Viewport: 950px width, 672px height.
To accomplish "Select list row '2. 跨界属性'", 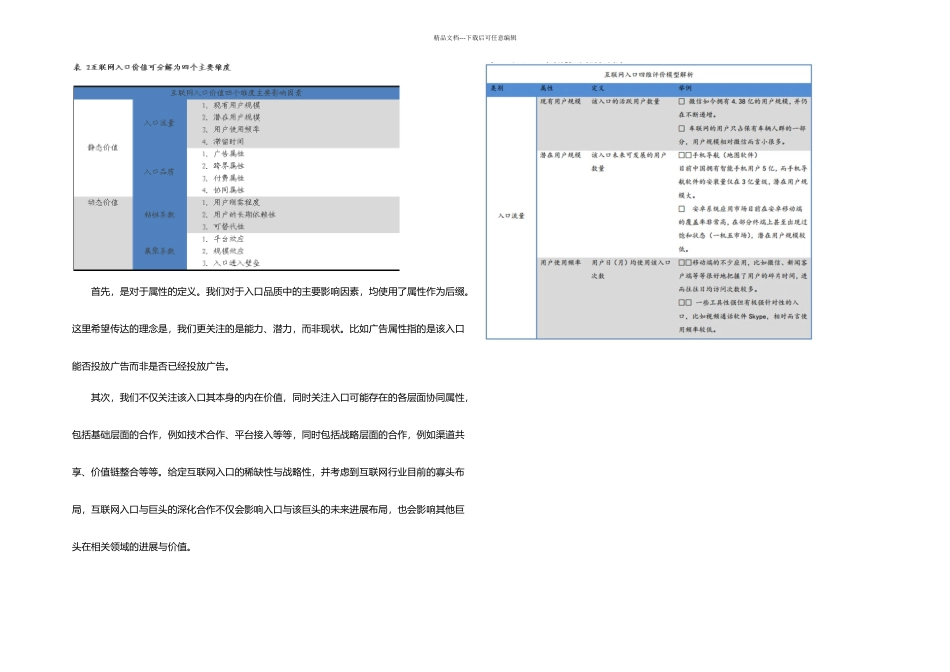I will [223, 166].
